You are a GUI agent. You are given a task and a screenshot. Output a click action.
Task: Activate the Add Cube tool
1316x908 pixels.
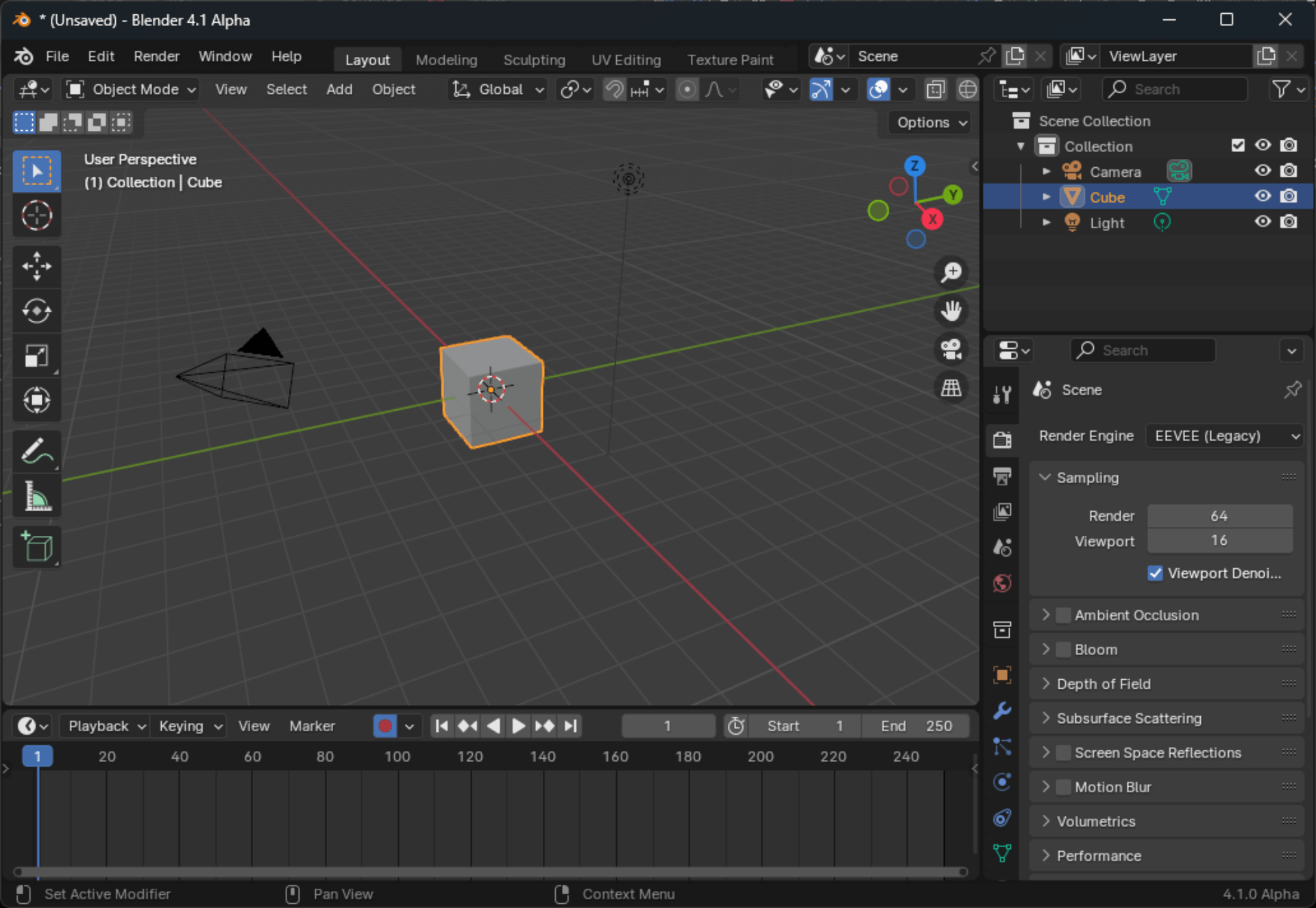coord(36,546)
